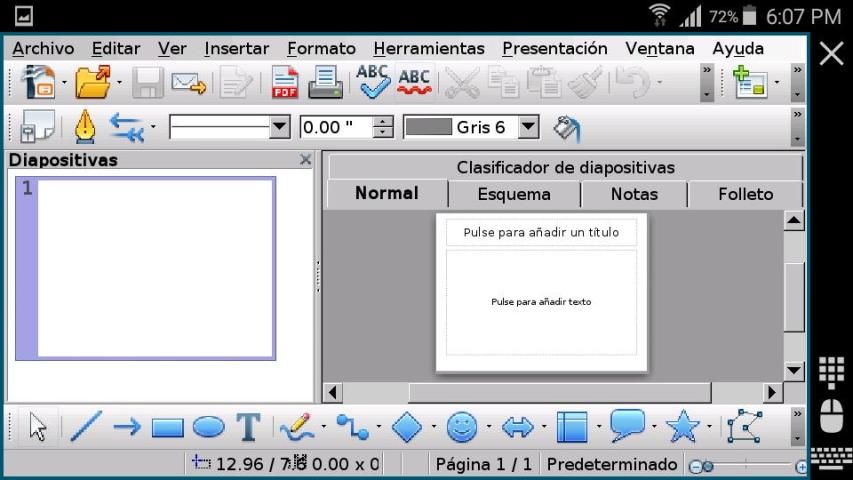
Task: Select the Ellipse drawing tool
Action: pyautogui.click(x=208, y=428)
